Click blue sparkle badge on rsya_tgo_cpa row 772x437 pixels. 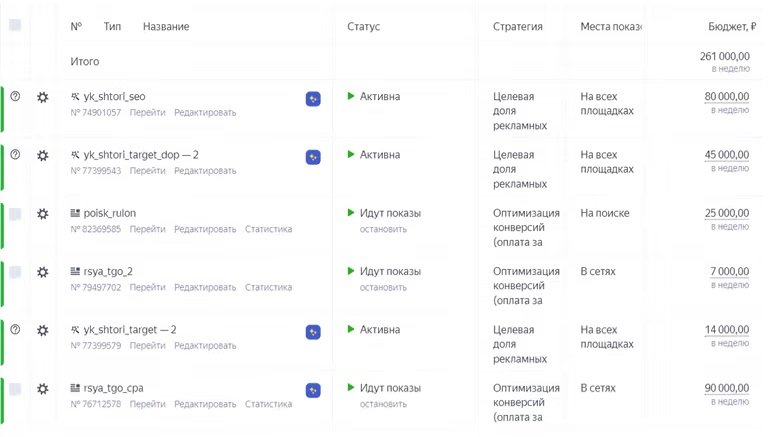tap(313, 389)
